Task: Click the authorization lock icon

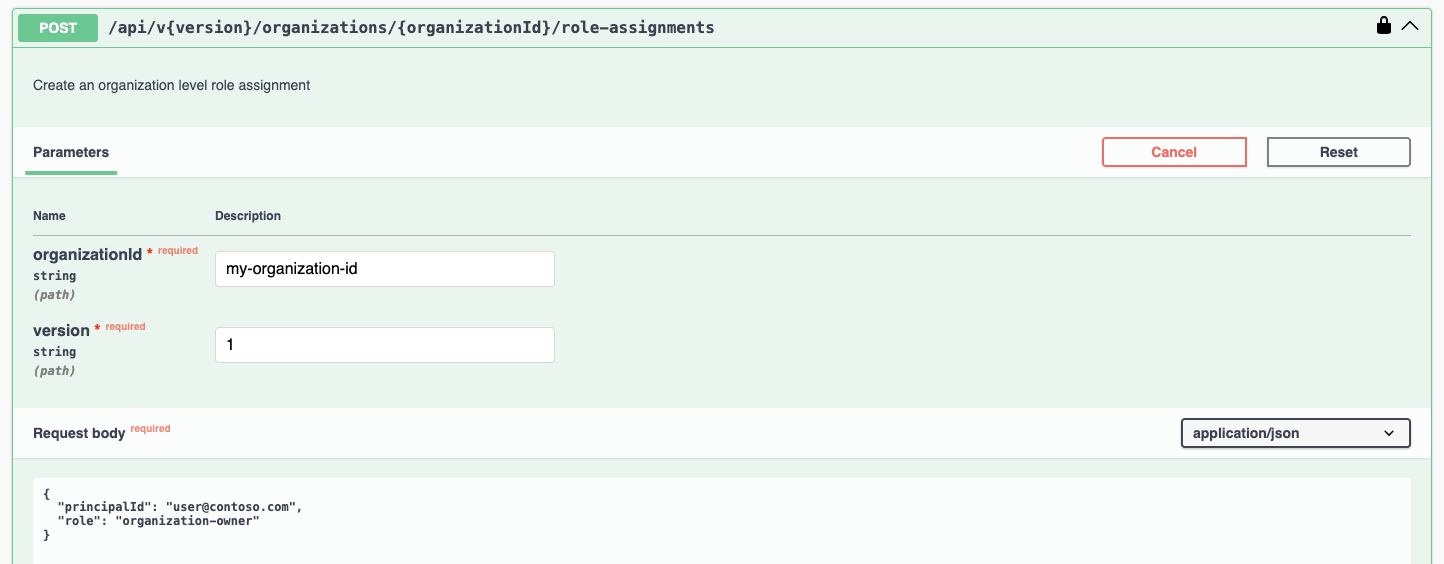Action: (x=1384, y=26)
